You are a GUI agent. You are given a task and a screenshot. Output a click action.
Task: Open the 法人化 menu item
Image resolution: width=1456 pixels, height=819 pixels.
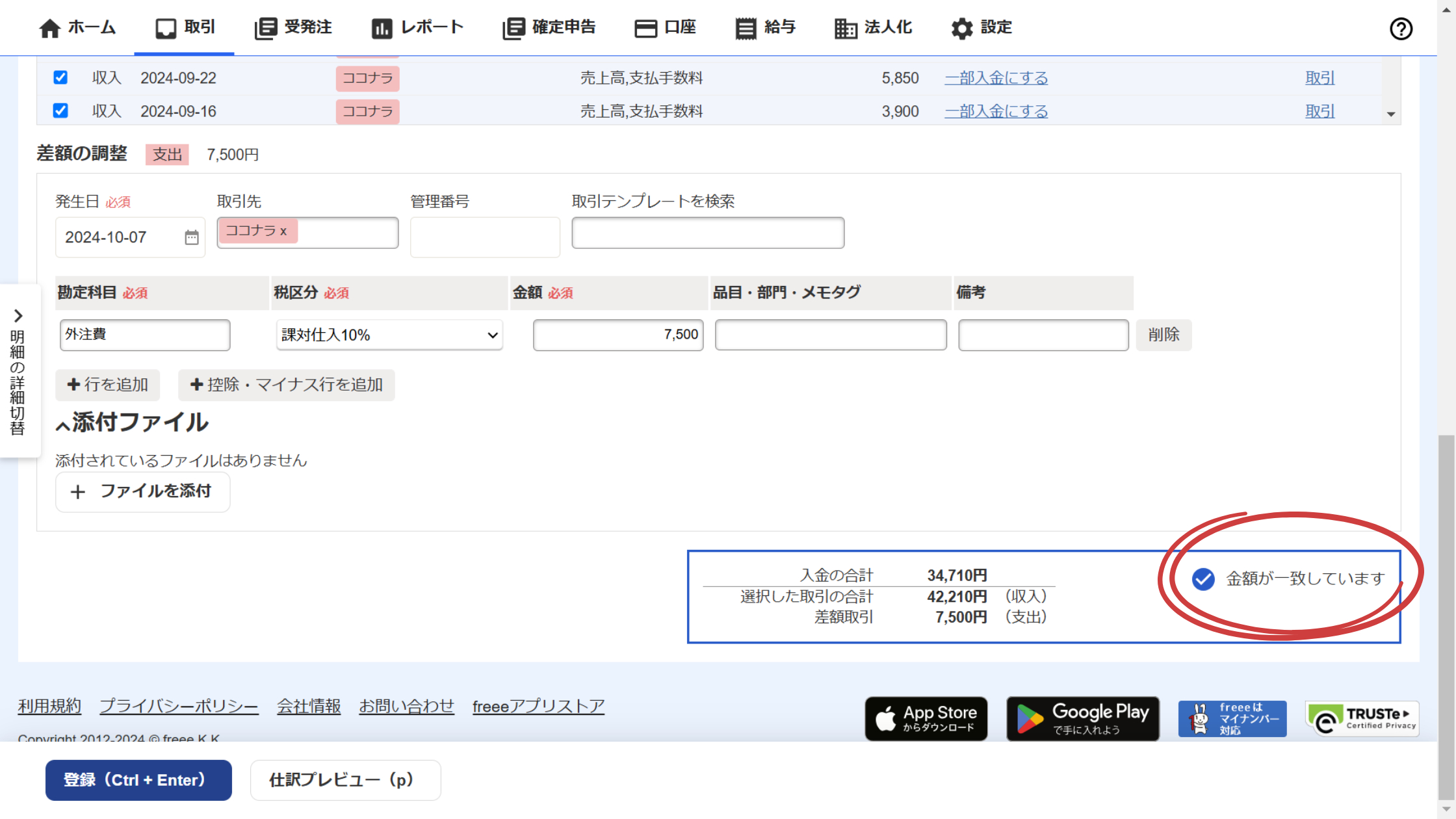[x=874, y=27]
